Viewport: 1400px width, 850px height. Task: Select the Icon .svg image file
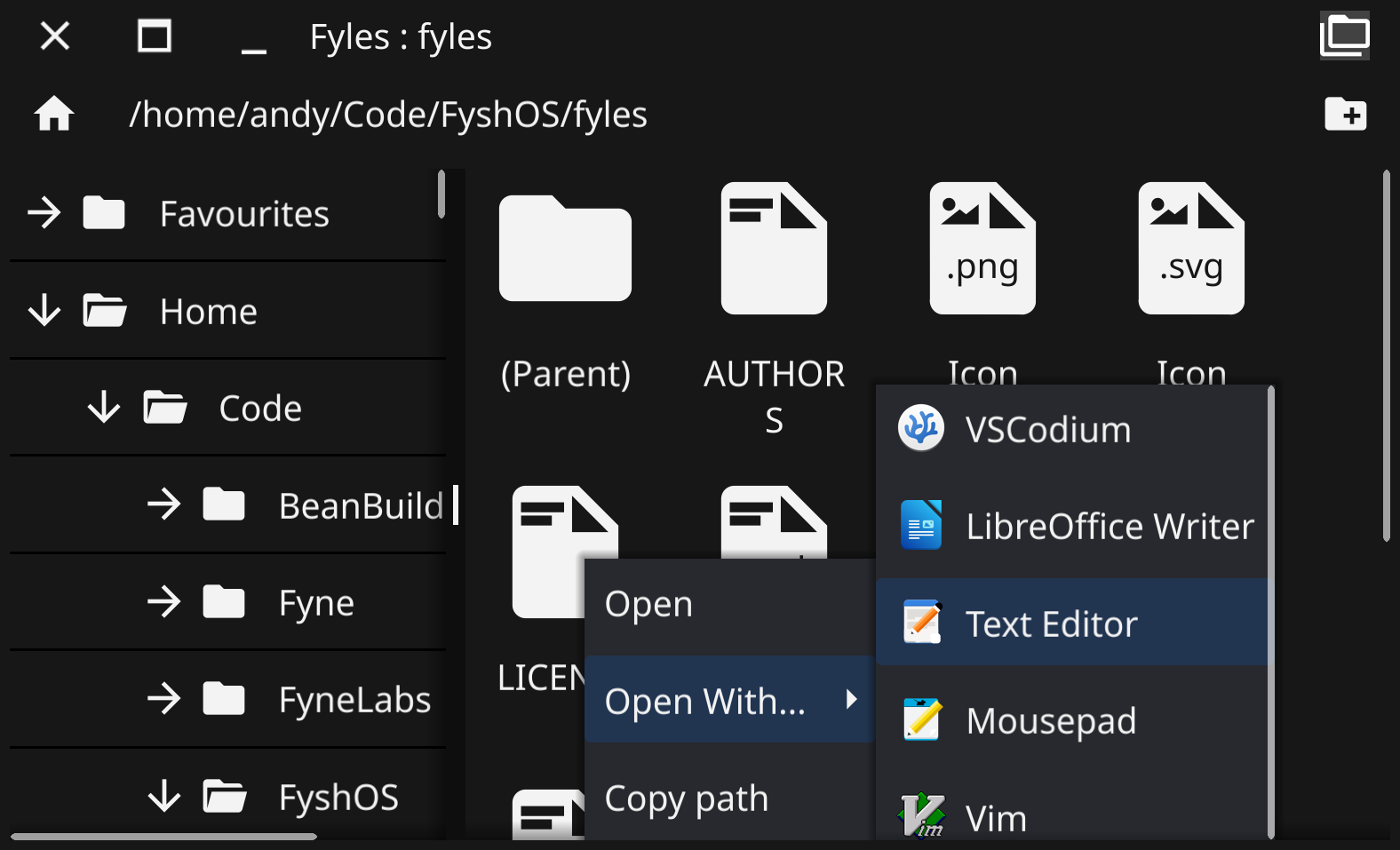coord(1191,248)
